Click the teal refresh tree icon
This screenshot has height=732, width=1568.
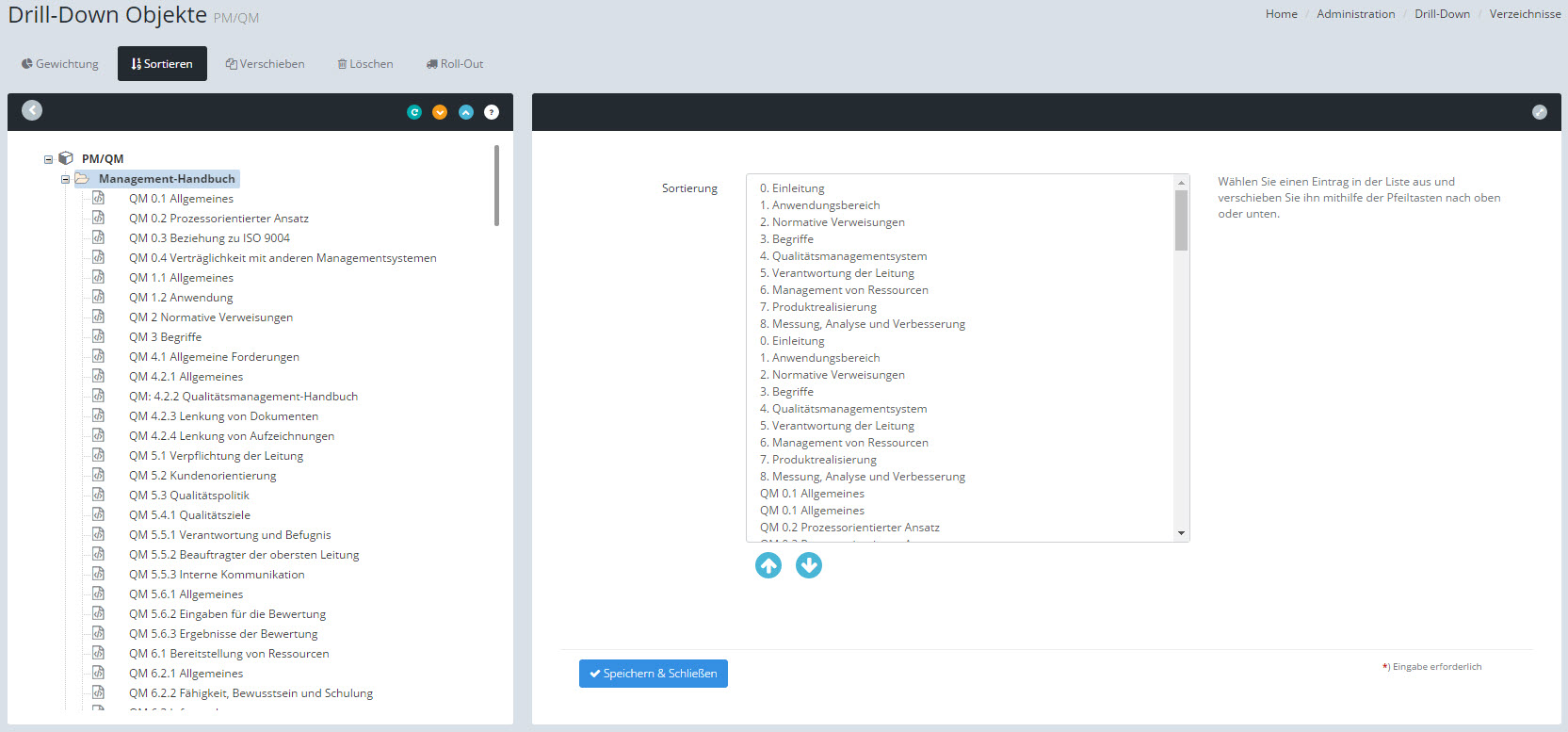[413, 112]
